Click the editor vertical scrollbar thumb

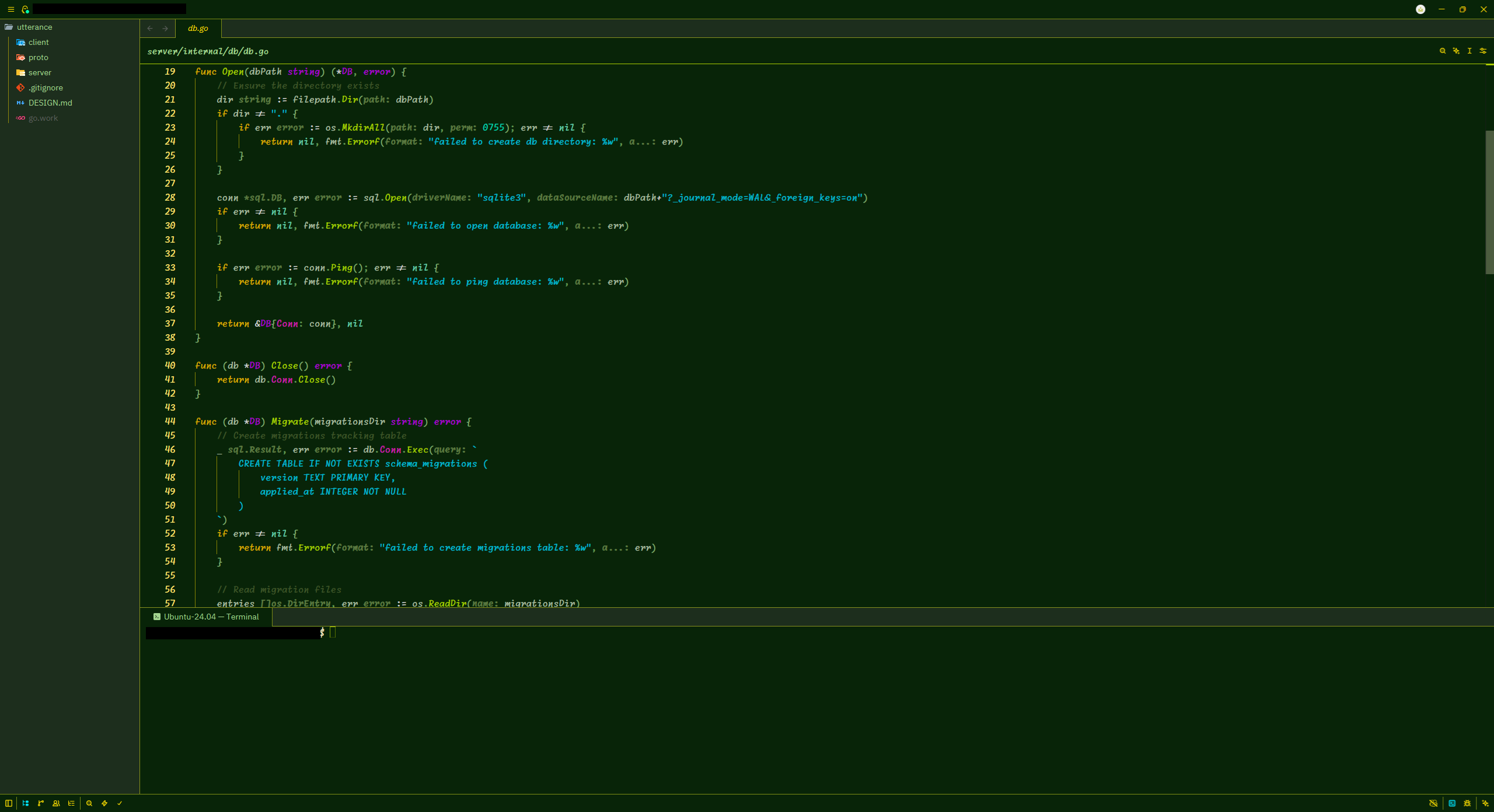click(1489, 202)
